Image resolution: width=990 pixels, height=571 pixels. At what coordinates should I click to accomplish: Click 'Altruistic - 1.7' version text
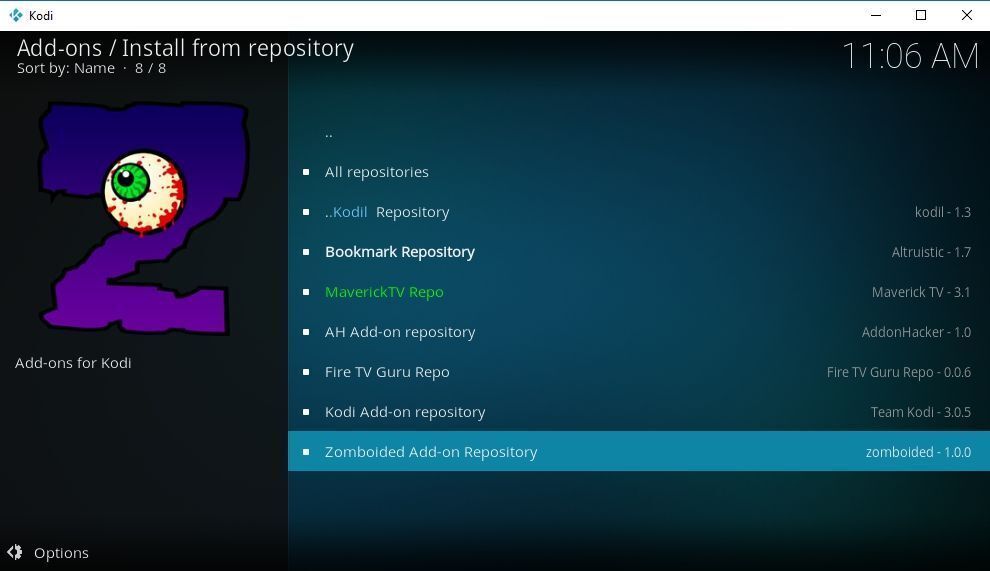[x=931, y=252]
